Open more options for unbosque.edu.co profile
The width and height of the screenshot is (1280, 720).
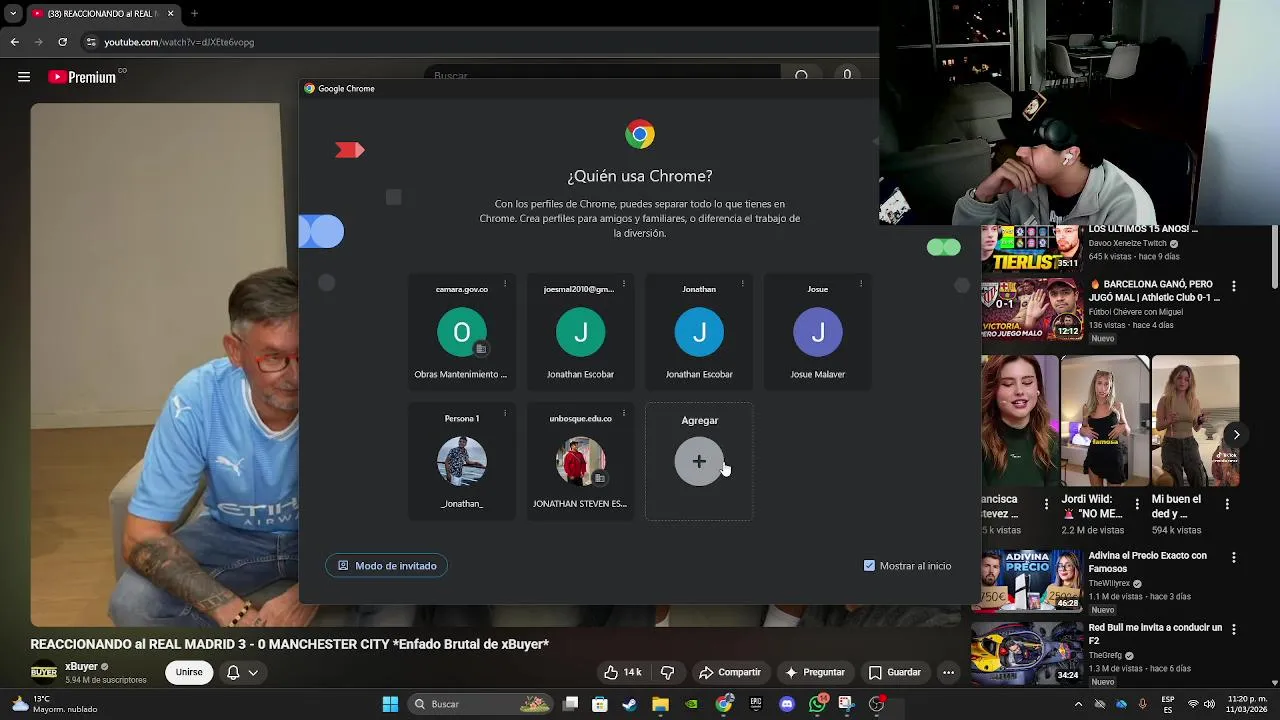[x=623, y=413]
